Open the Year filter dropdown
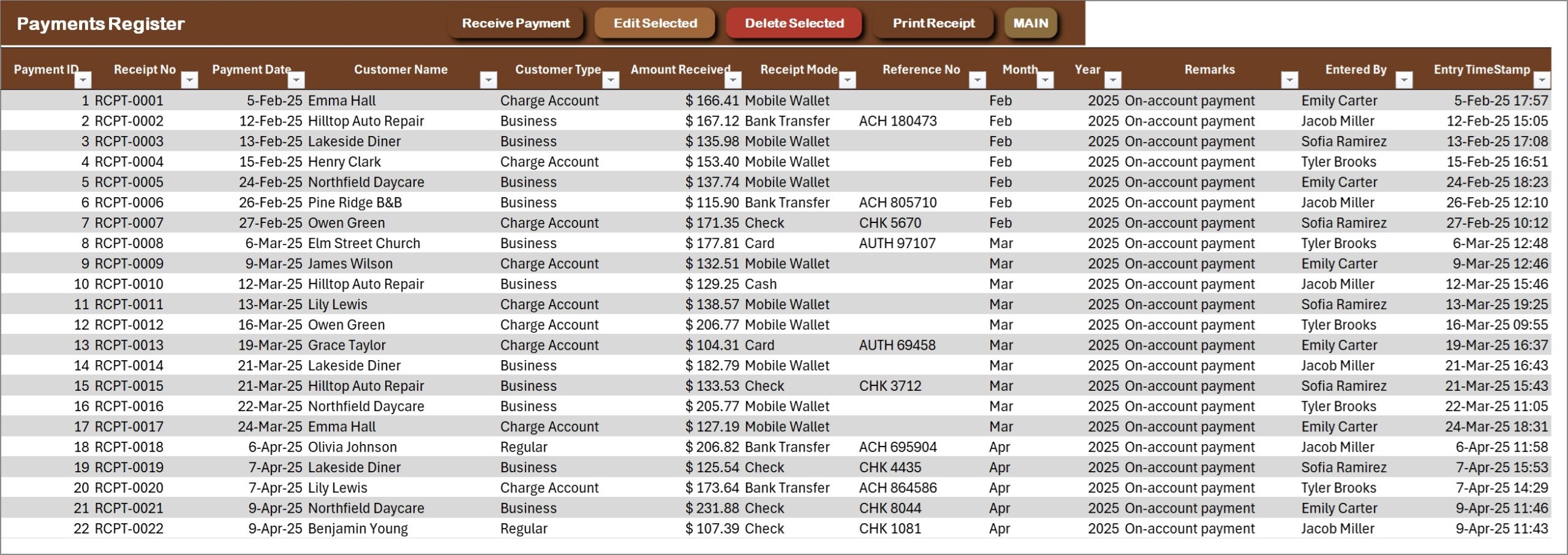The width and height of the screenshot is (1568, 555). (1113, 80)
